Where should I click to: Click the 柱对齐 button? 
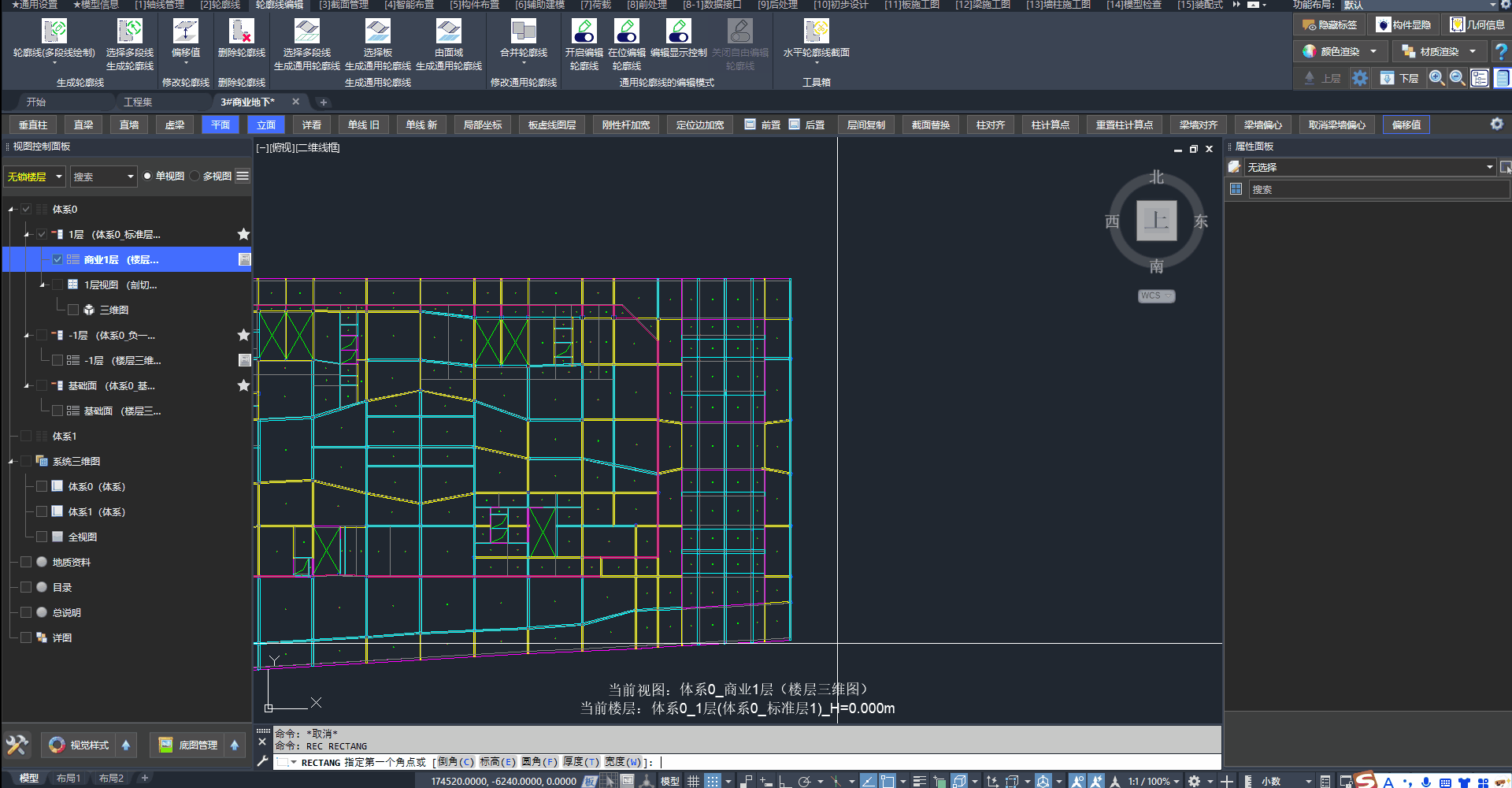click(x=990, y=125)
